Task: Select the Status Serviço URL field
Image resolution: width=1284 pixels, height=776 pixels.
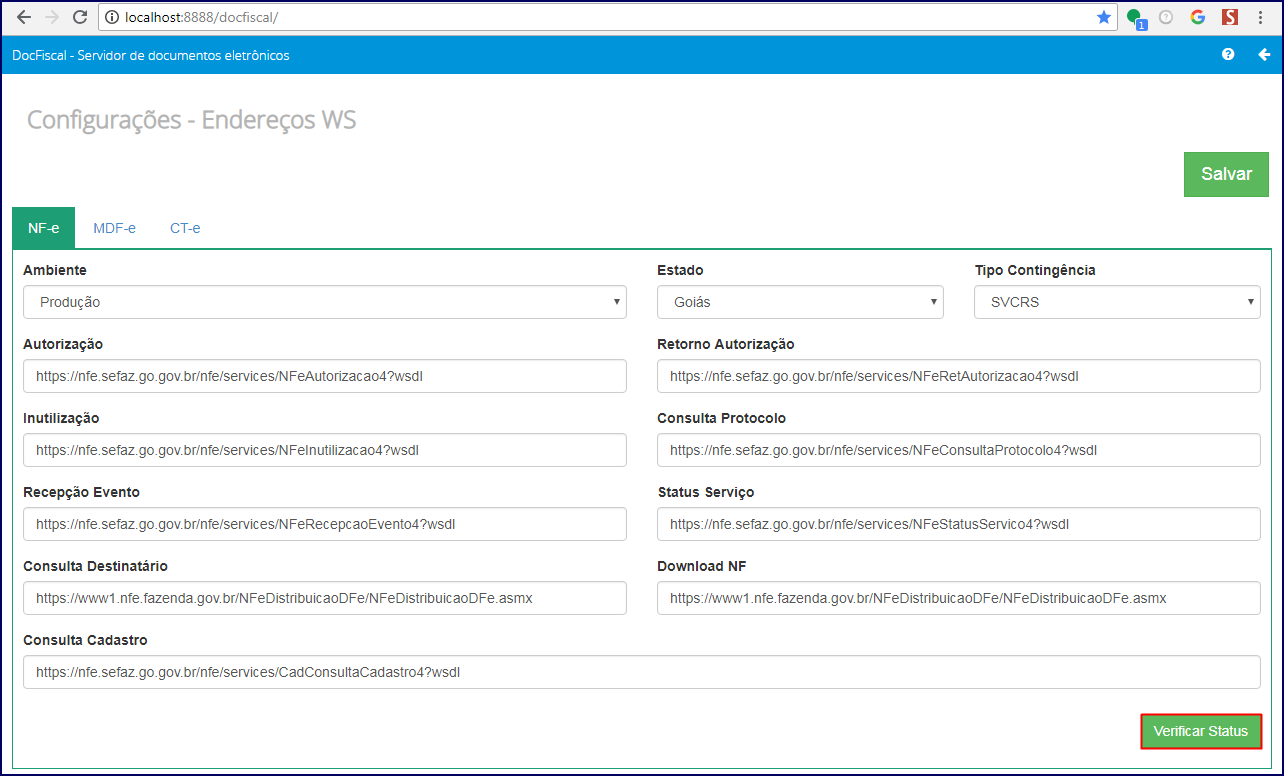Action: point(959,524)
